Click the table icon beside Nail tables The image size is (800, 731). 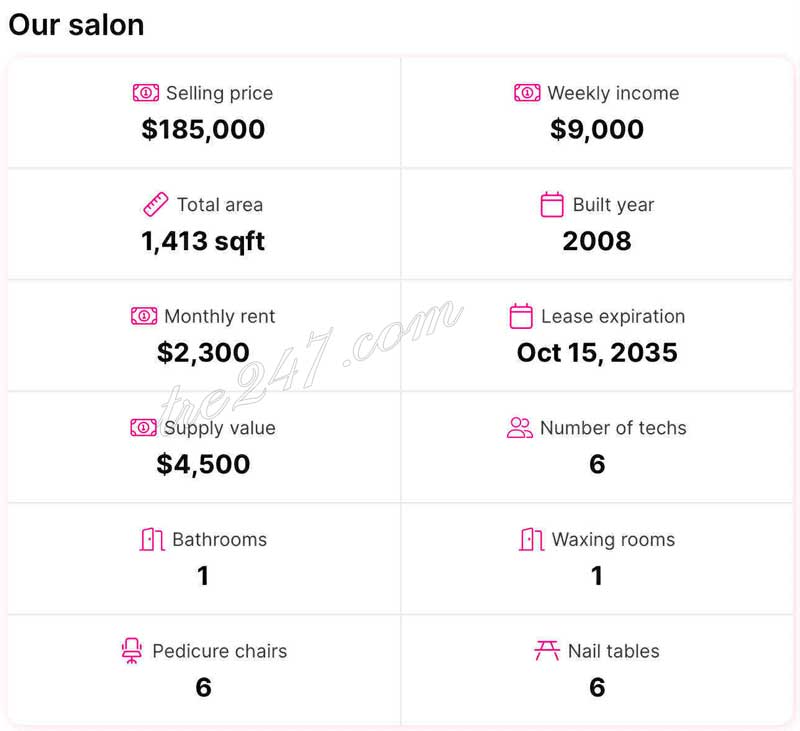(x=547, y=651)
